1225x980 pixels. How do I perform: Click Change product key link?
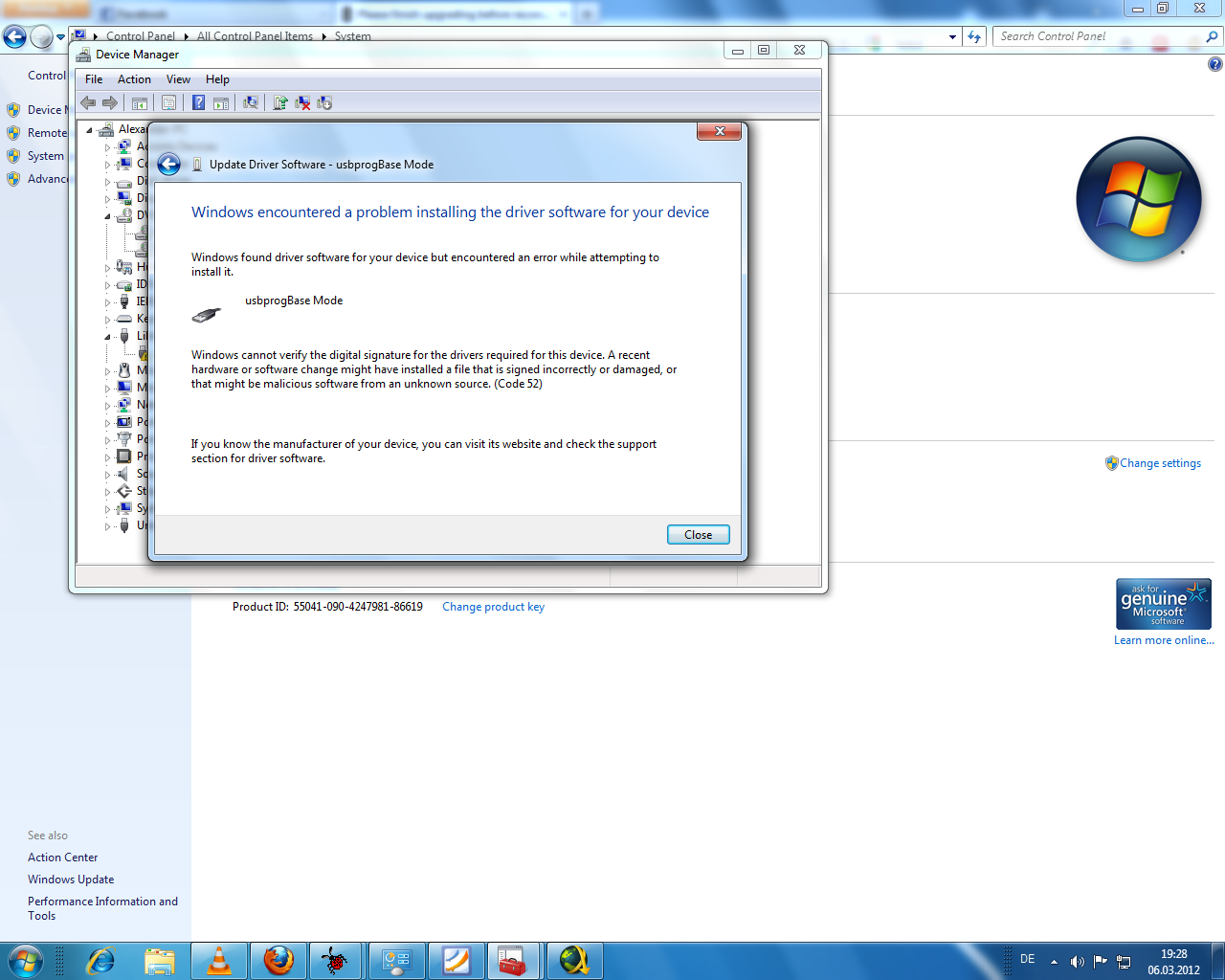tap(493, 607)
